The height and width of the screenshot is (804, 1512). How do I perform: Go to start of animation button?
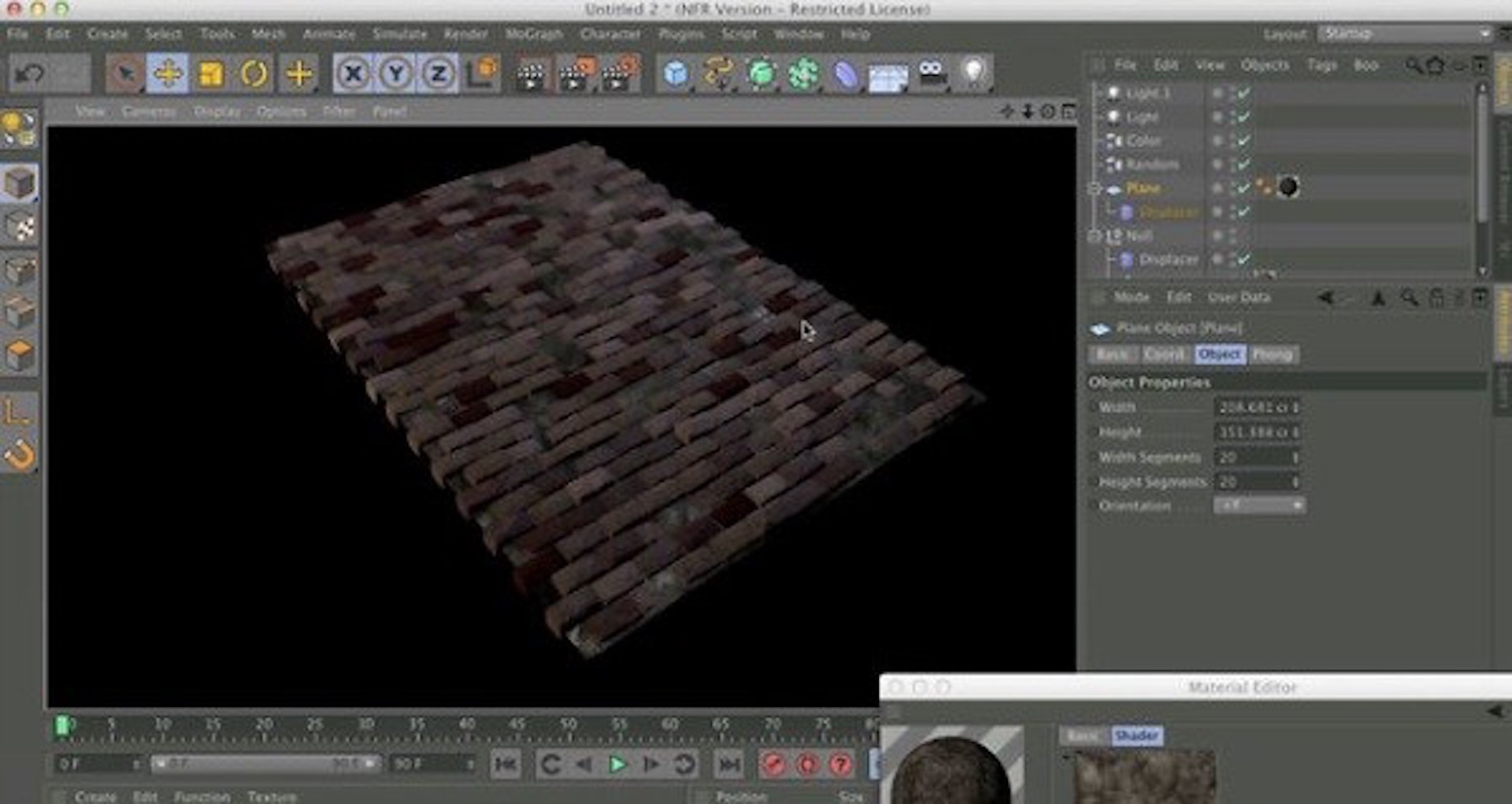(x=506, y=764)
